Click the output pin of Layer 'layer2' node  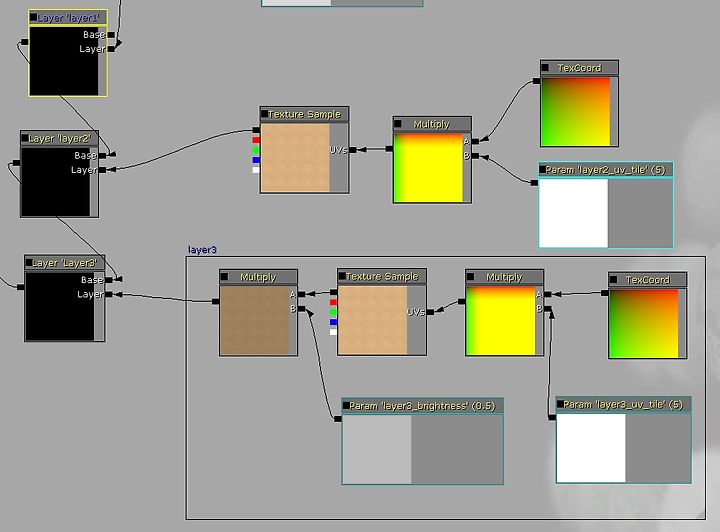16,162
